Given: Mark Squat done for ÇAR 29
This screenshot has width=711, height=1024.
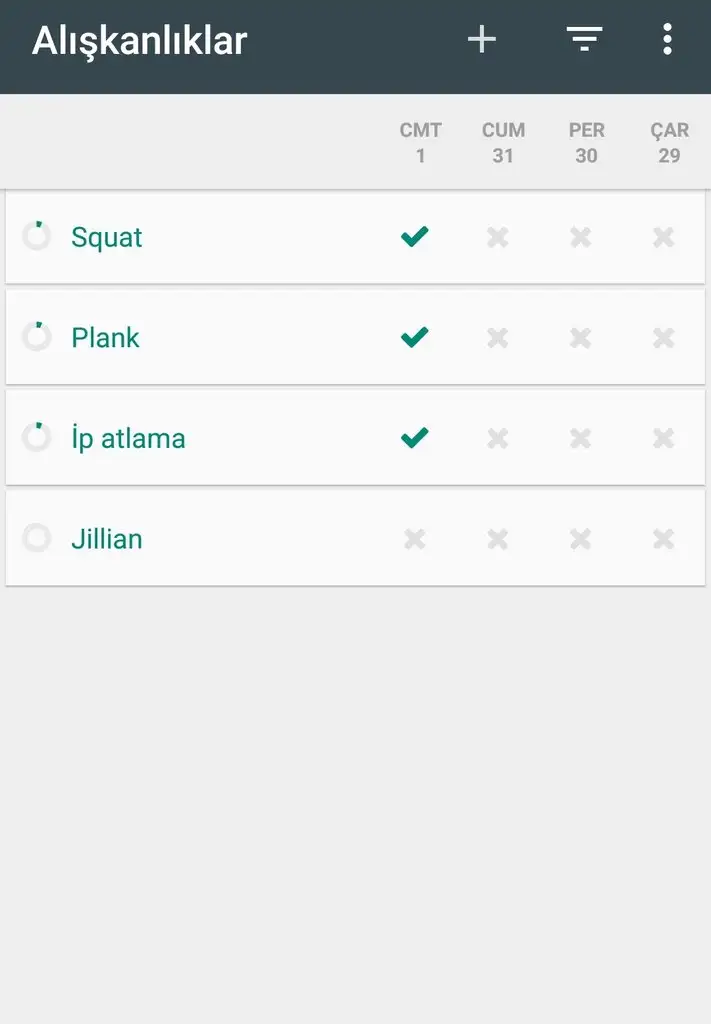Looking at the screenshot, I should [663, 237].
